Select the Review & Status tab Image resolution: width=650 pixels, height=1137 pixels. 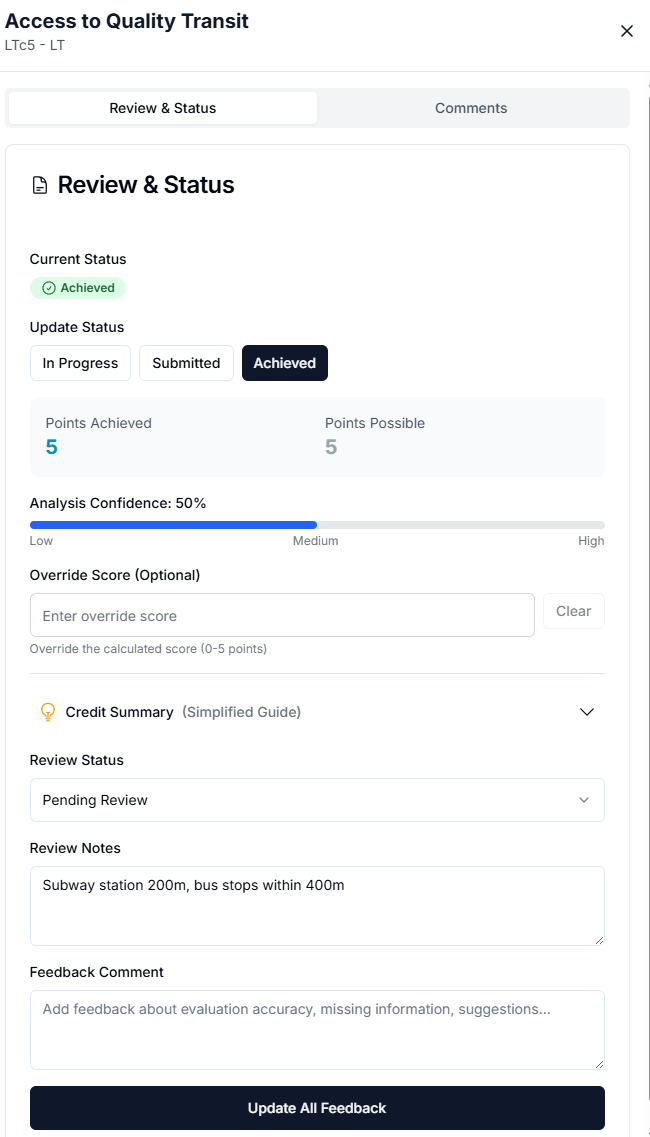[163, 108]
